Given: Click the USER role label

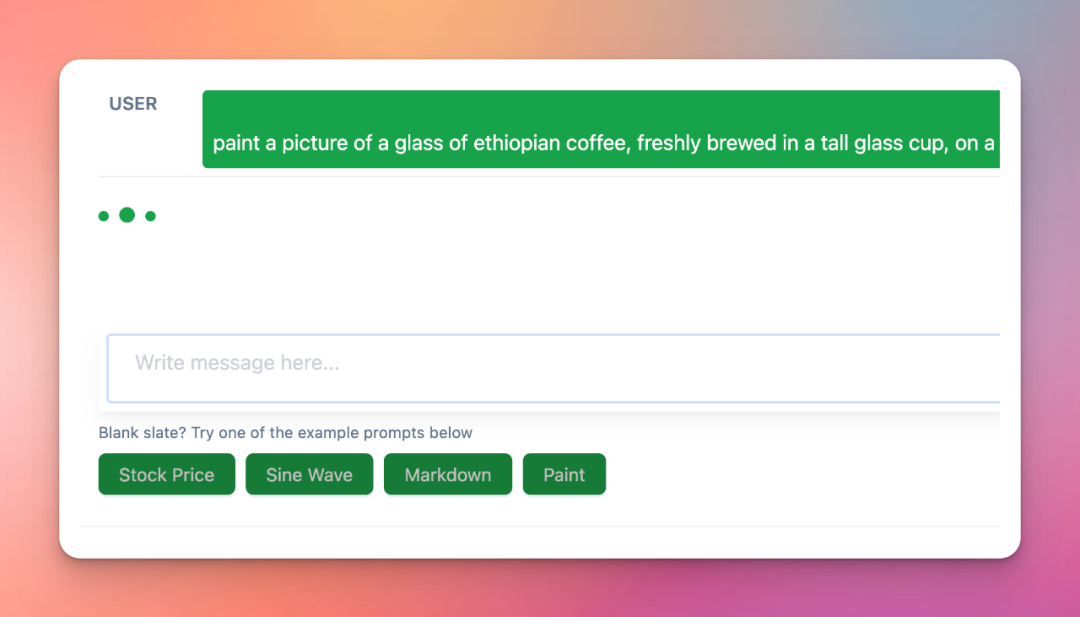Looking at the screenshot, I should click(133, 104).
